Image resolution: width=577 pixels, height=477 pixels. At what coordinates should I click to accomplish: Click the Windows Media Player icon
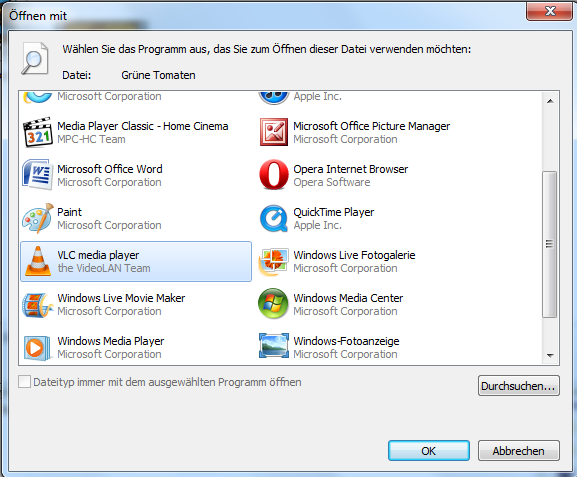pyautogui.click(x=38, y=347)
